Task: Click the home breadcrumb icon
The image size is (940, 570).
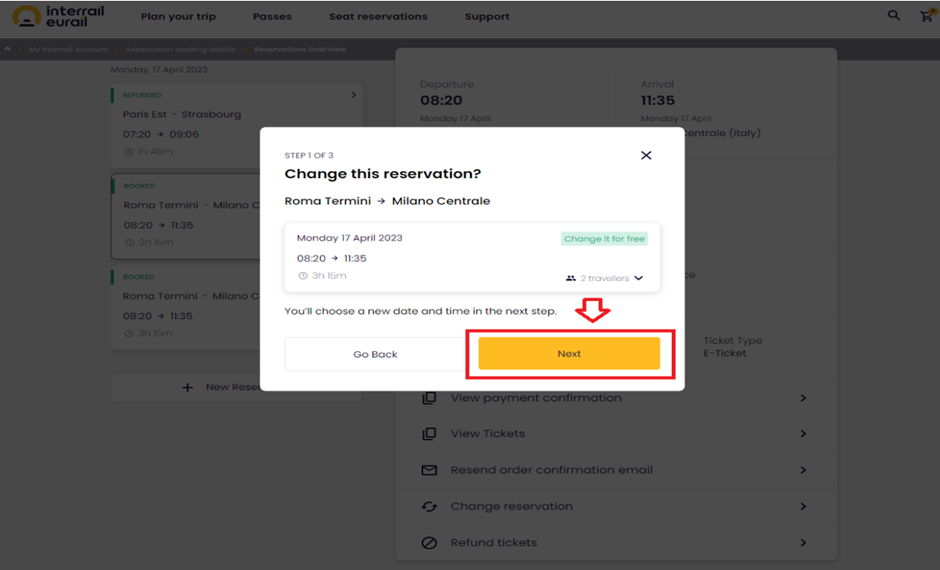Action: (x=8, y=49)
